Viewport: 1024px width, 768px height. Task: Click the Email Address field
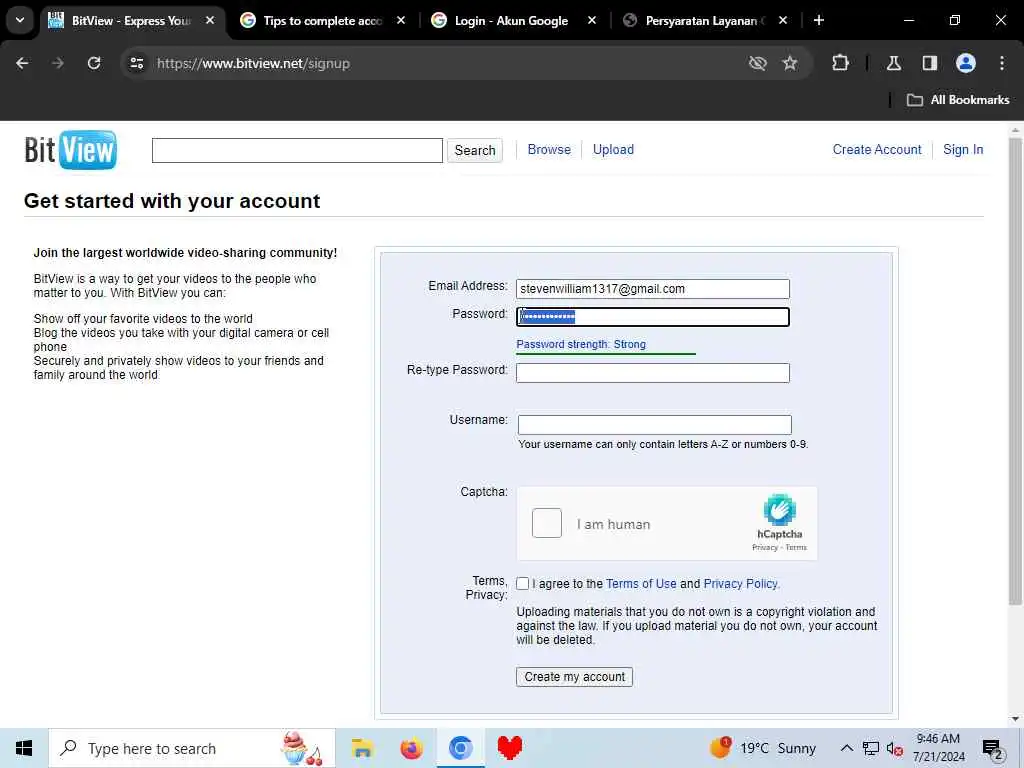click(x=652, y=289)
